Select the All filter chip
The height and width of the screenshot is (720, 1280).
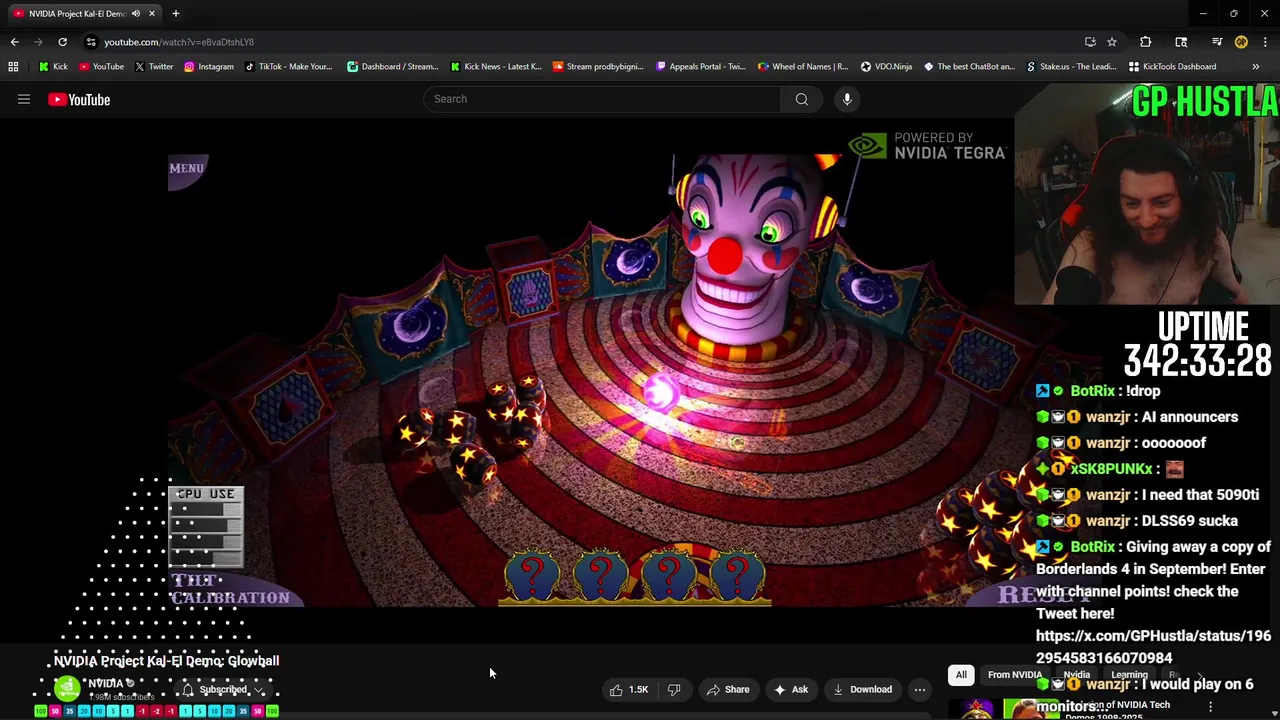[961, 675]
